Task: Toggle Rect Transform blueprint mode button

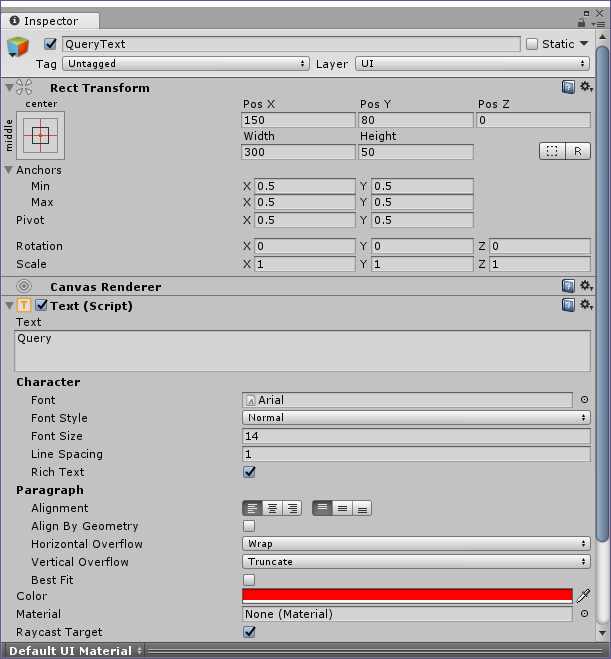Action: pos(552,151)
